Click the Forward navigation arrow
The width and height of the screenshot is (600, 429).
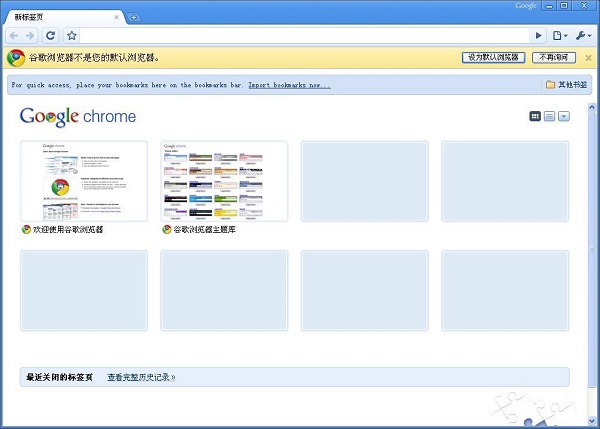click(x=30, y=36)
